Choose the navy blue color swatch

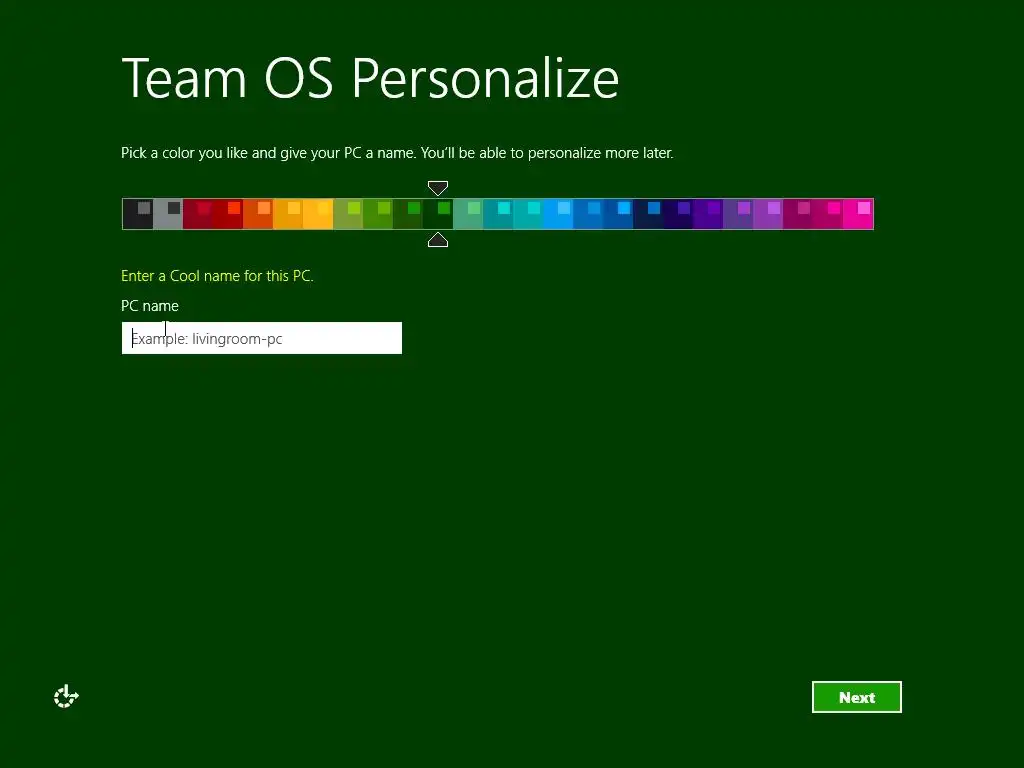(648, 214)
